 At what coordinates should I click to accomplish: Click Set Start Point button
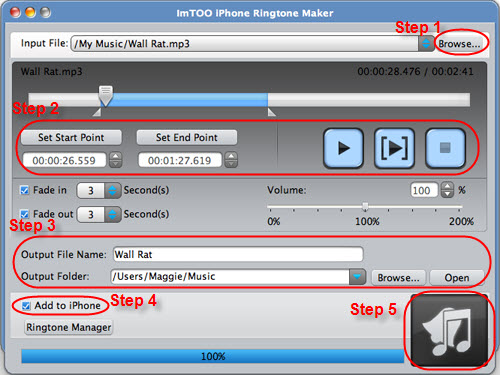pyautogui.click(x=71, y=137)
